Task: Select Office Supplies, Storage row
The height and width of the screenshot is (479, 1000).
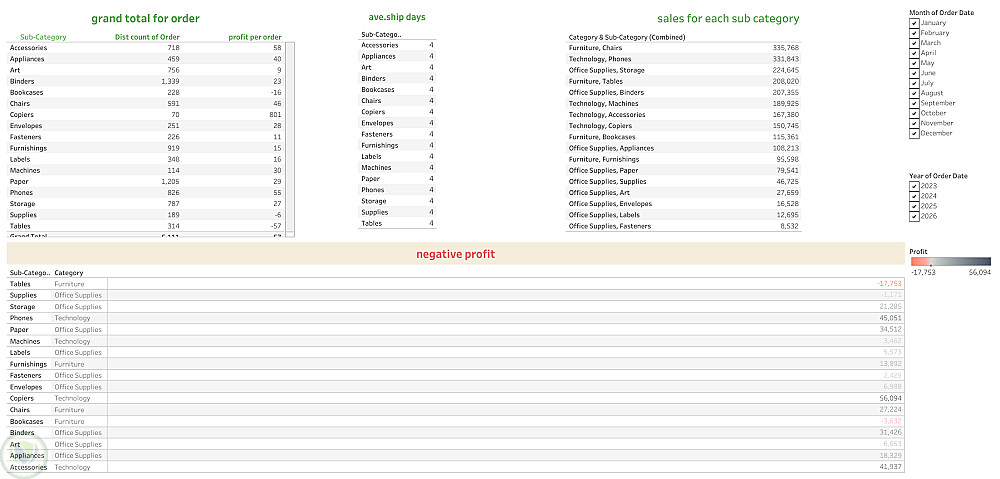Action: pyautogui.click(x=684, y=70)
